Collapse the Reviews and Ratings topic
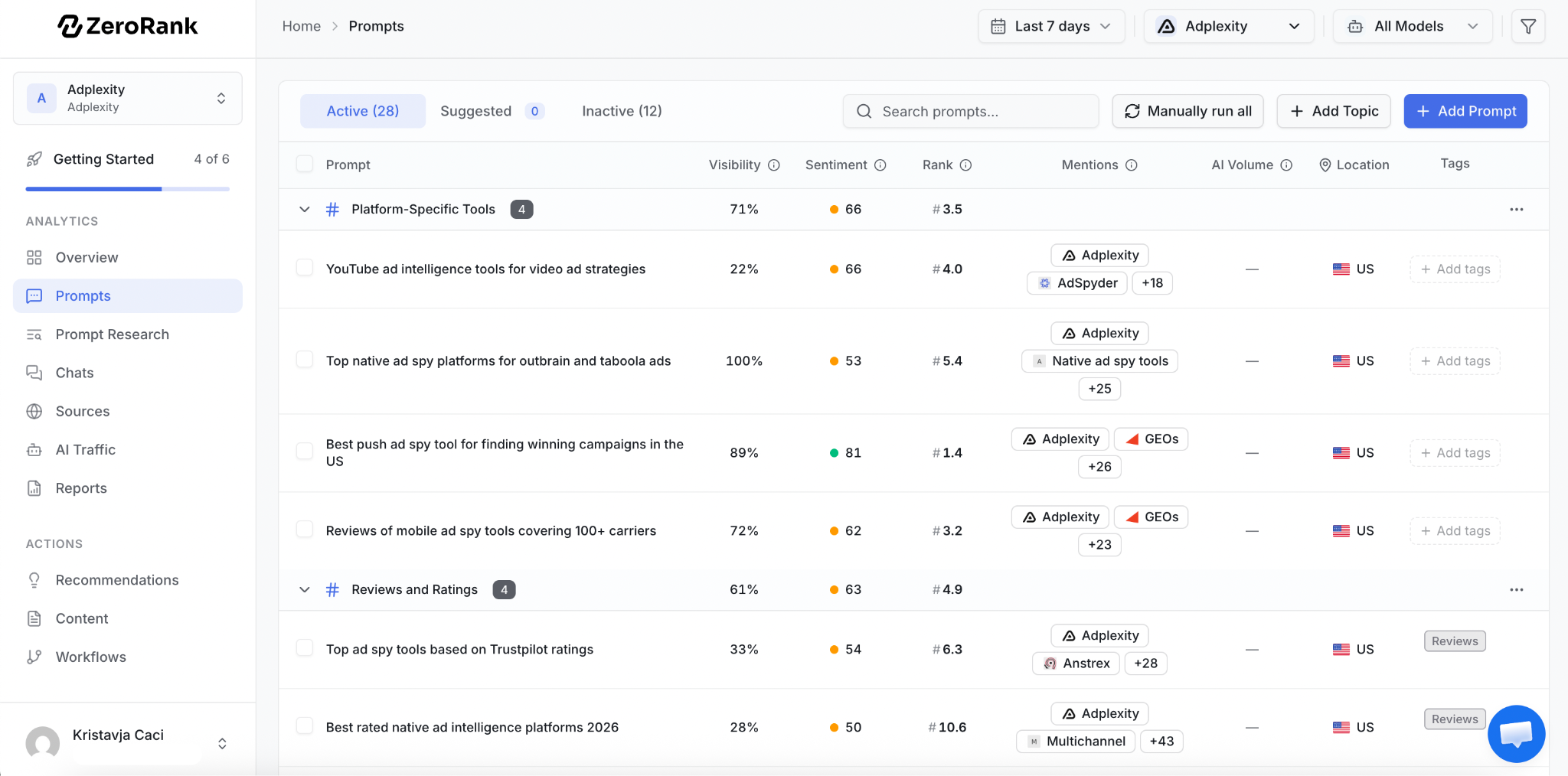This screenshot has height=776, width=1568. (305, 590)
